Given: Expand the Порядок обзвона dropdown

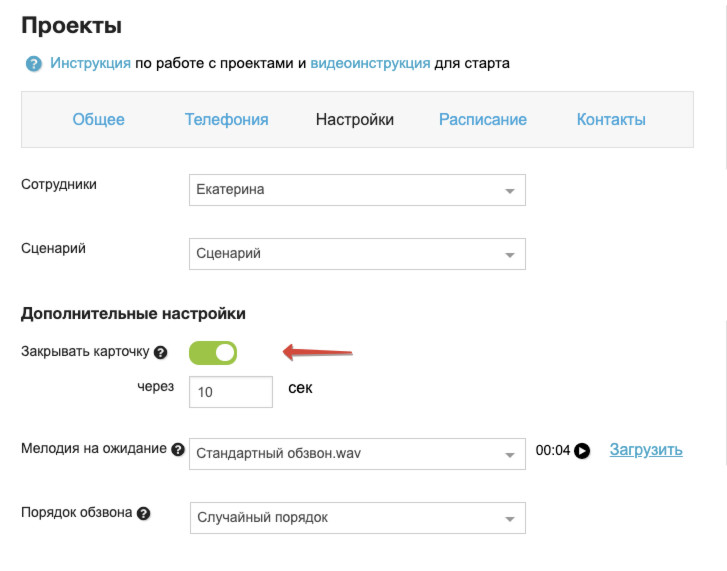Looking at the screenshot, I should (x=357, y=518).
